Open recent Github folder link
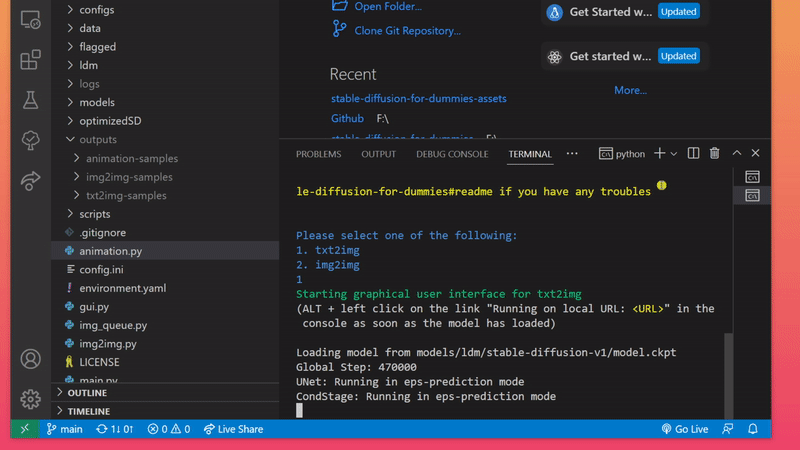Screen dimensions: 800x450 click(x=347, y=118)
